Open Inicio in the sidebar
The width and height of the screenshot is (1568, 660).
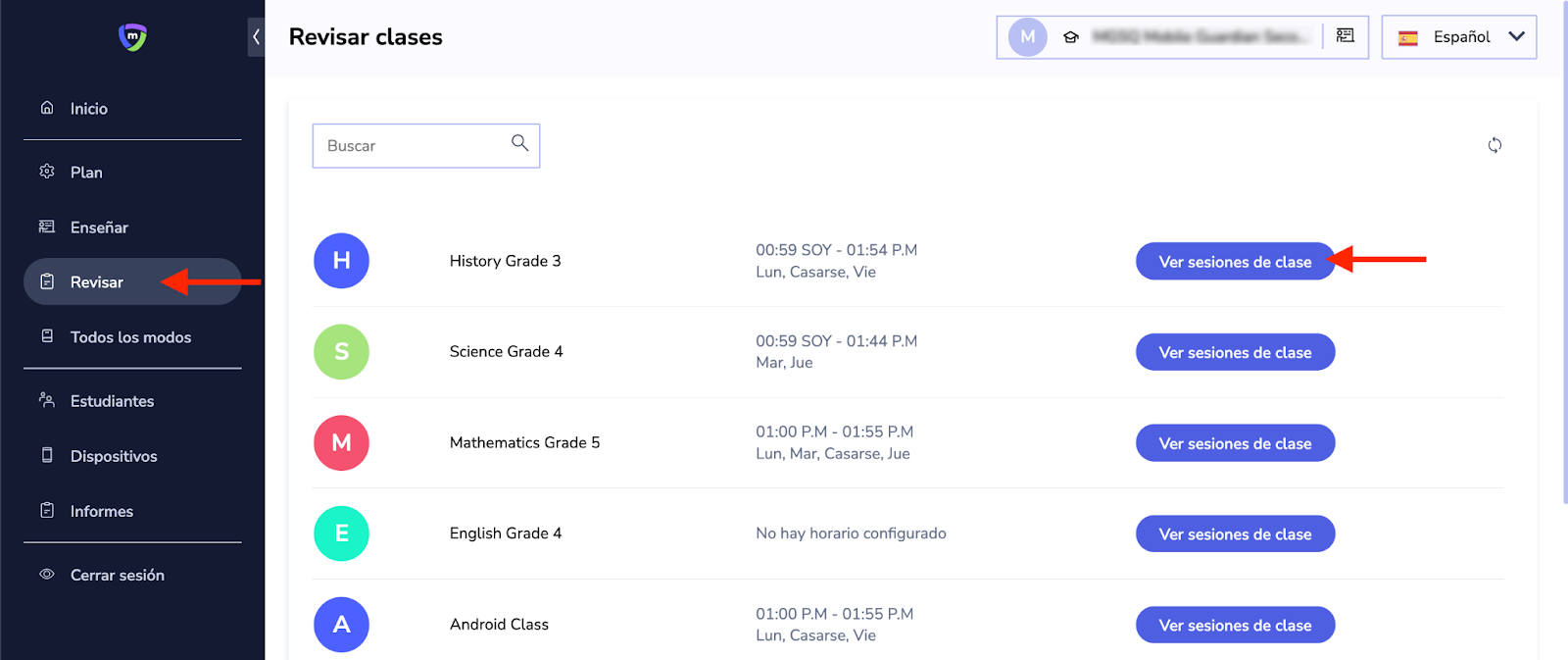coord(88,109)
